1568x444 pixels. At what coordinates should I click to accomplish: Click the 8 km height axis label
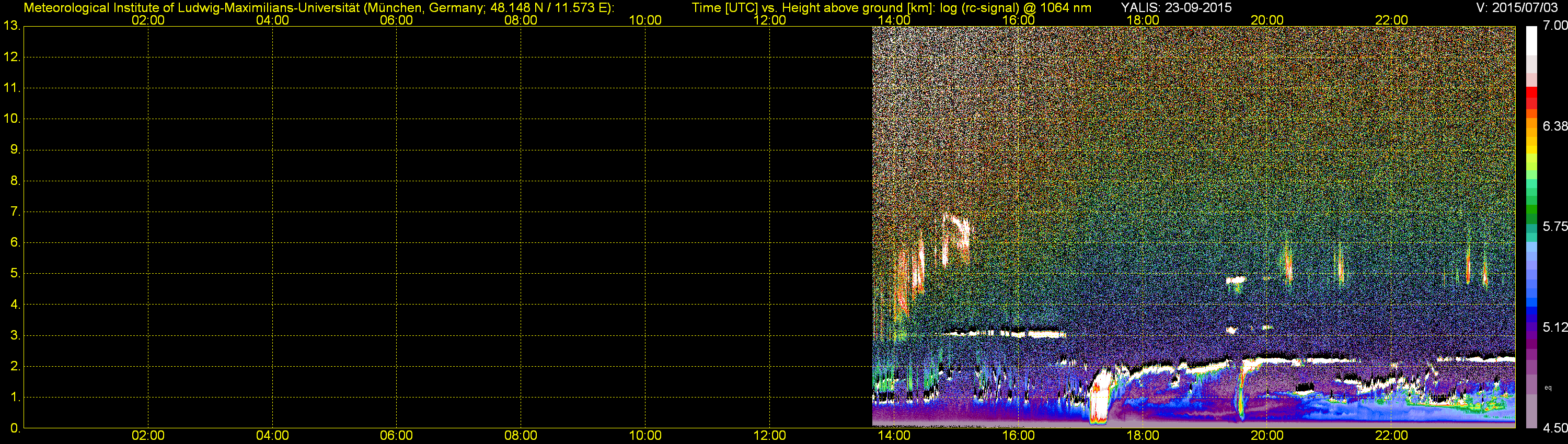click(15, 181)
